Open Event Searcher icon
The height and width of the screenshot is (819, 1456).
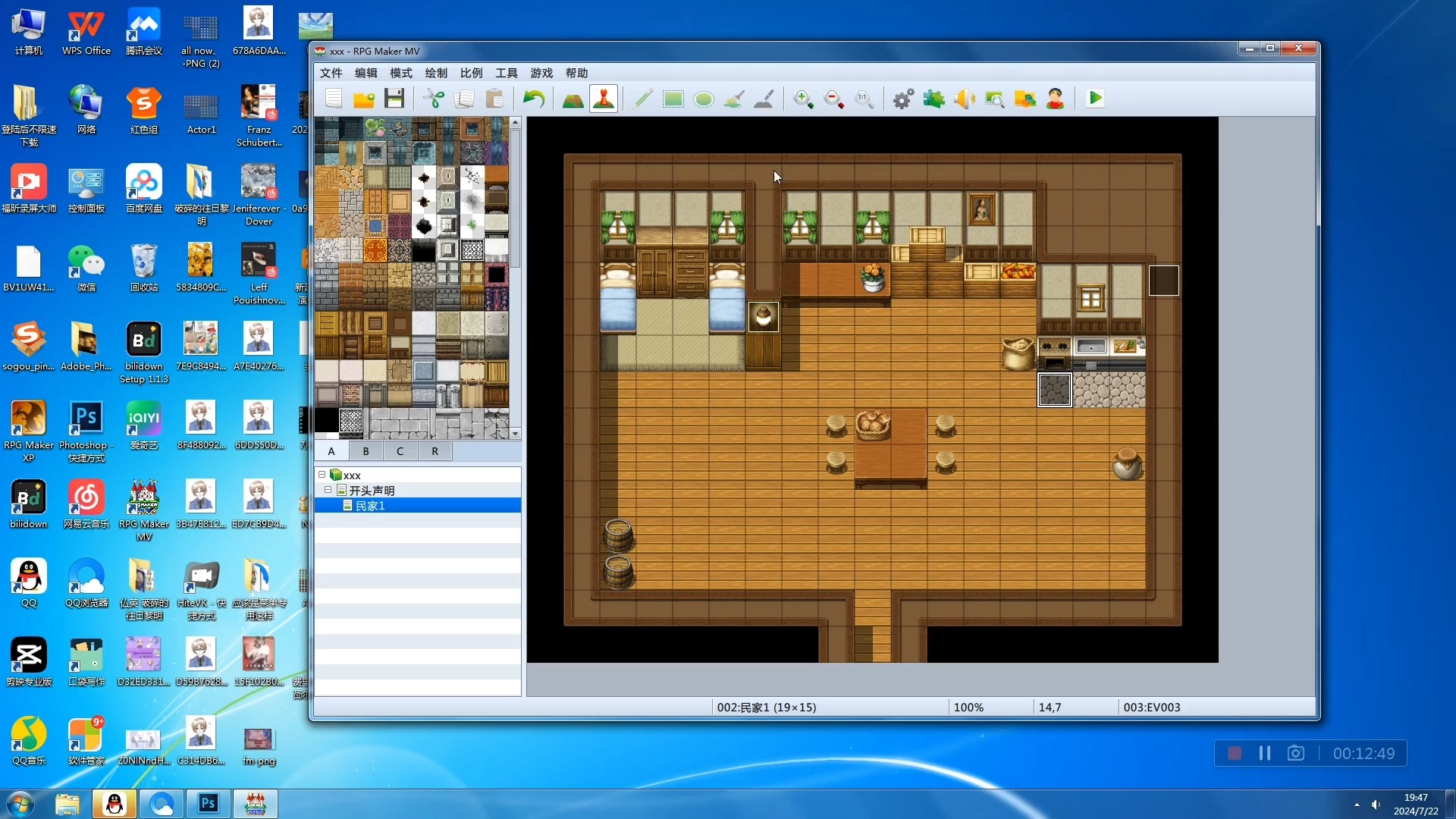pos(995,99)
